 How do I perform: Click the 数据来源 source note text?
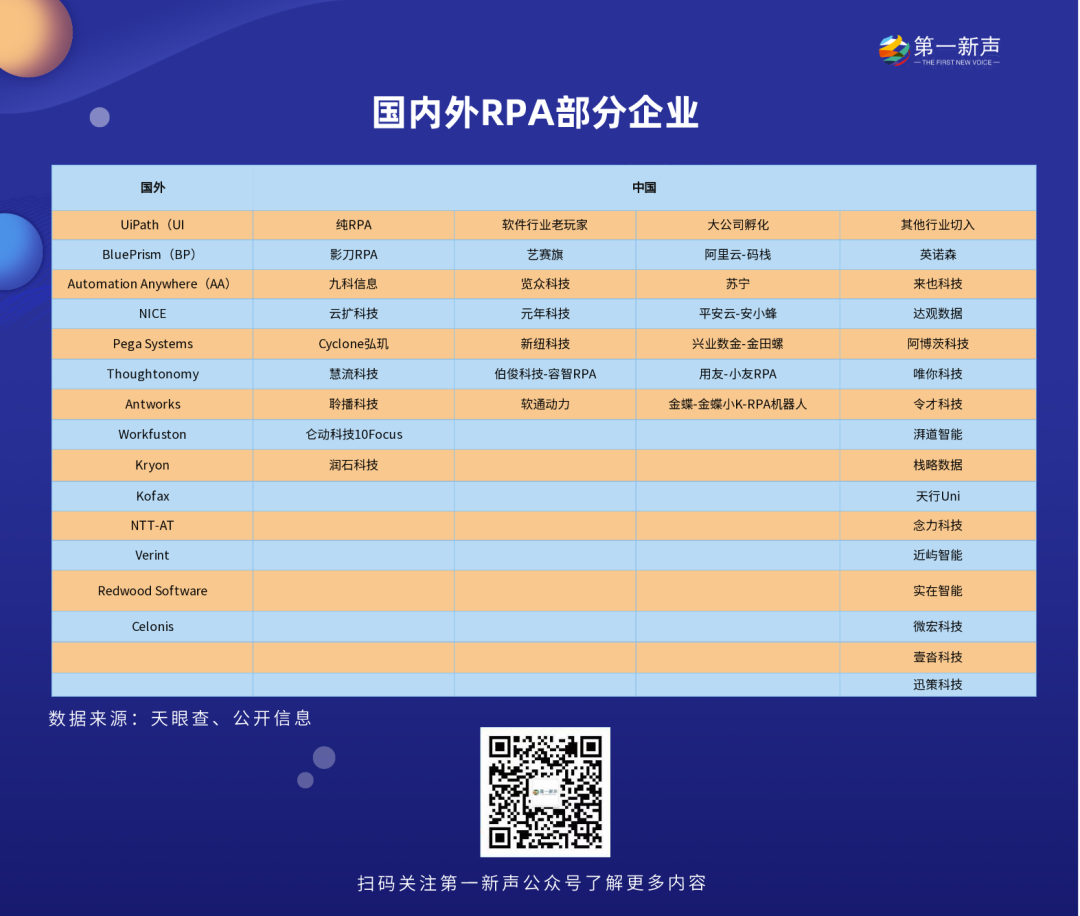(180, 718)
